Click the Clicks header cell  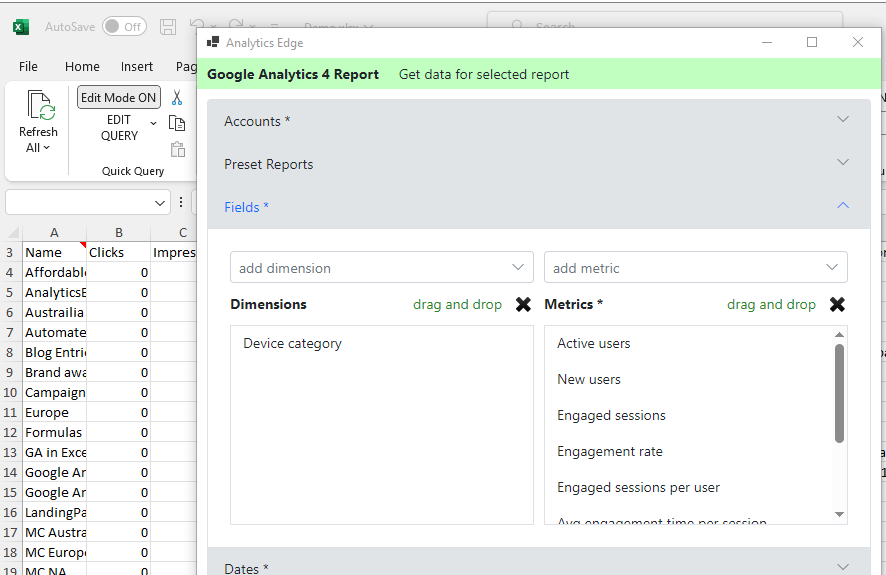coord(119,252)
